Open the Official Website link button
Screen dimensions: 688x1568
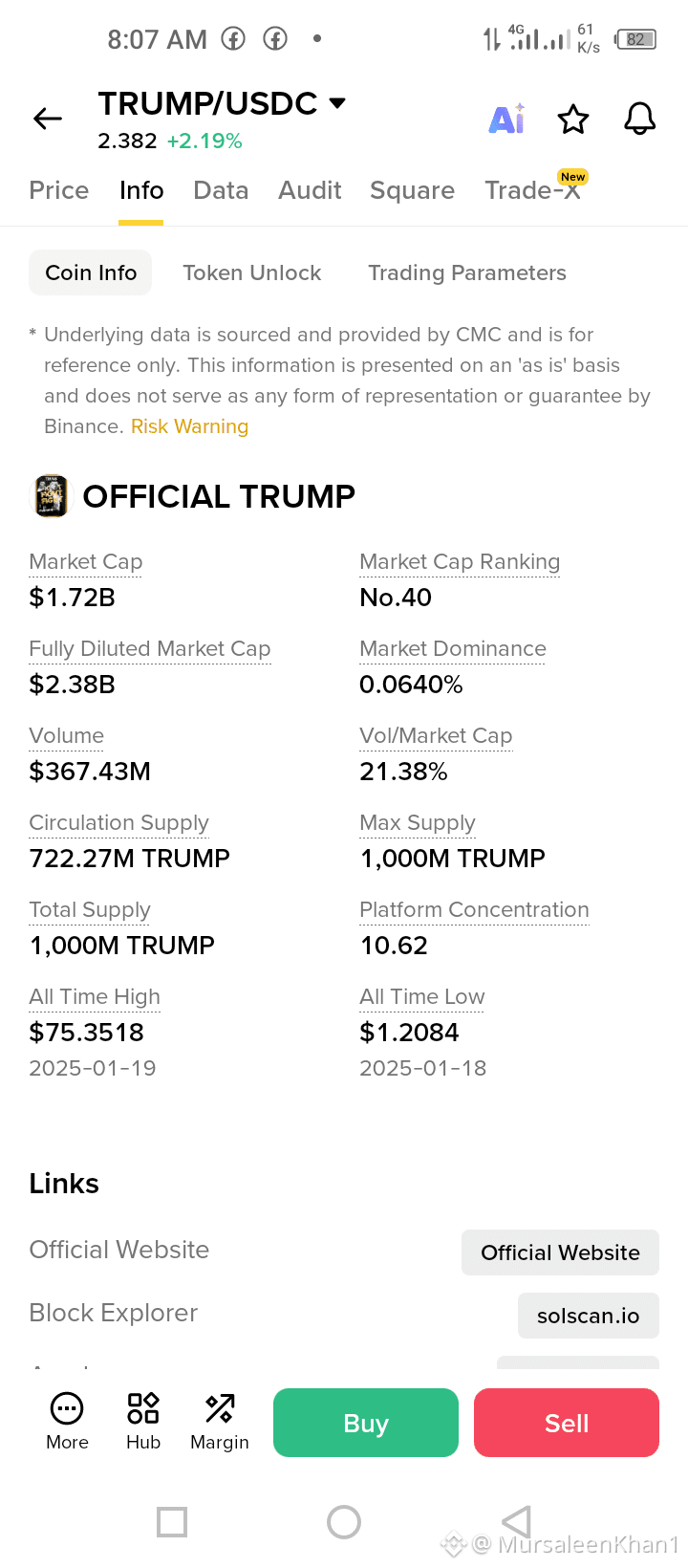click(560, 1252)
